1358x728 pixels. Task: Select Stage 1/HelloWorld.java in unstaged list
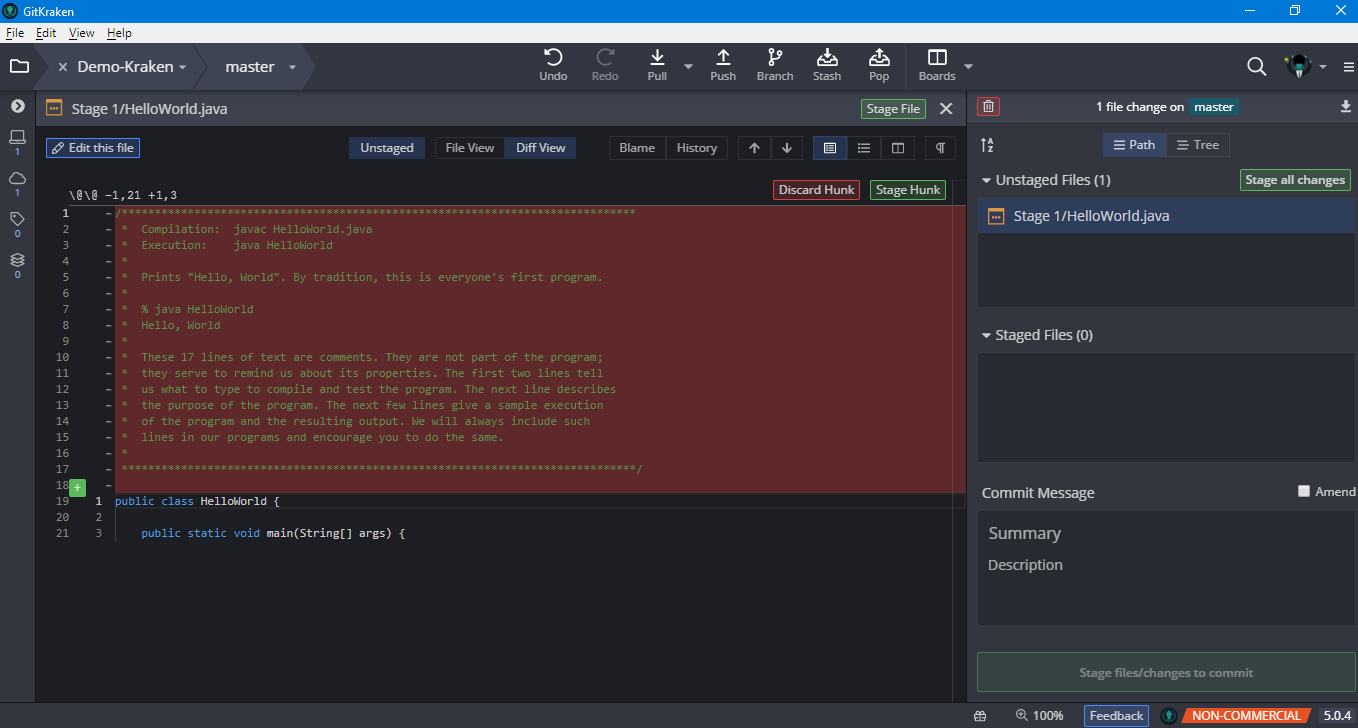point(1166,216)
